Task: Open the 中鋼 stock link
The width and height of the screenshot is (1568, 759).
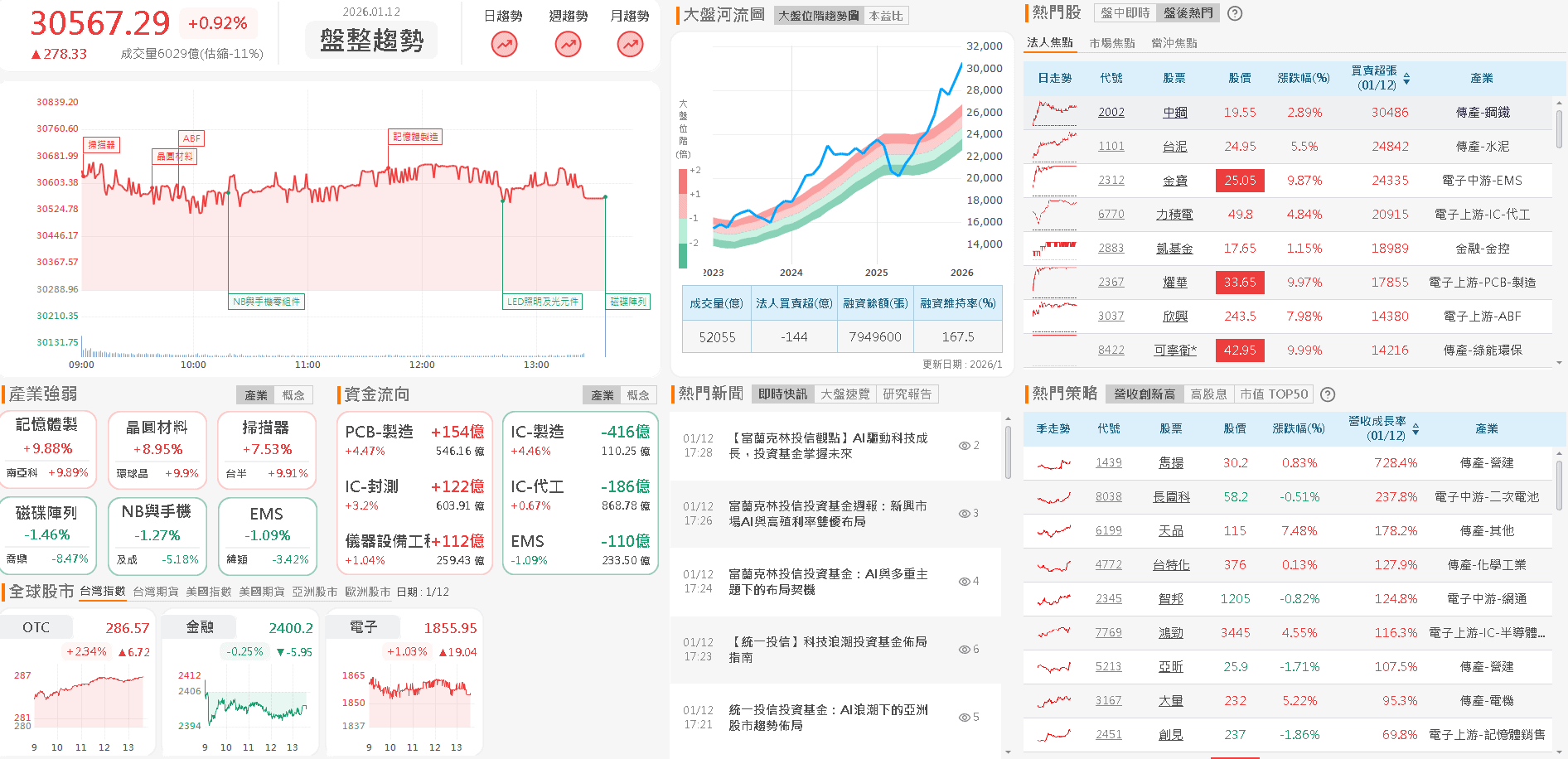Action: tap(1176, 112)
